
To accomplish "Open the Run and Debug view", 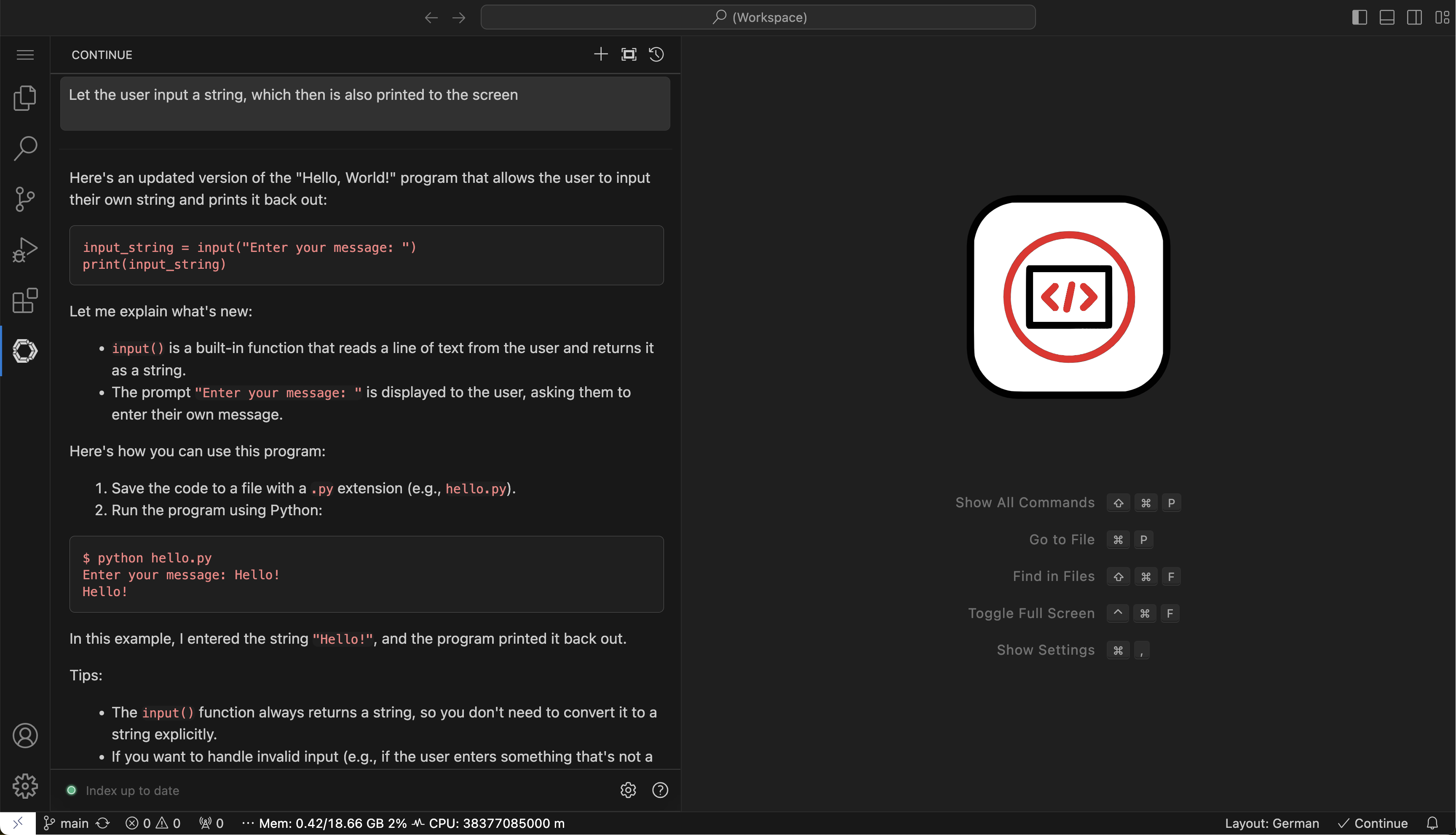I will (x=25, y=250).
